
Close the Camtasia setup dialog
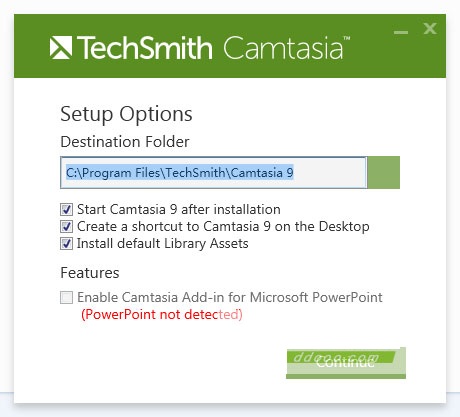pyautogui.click(x=430, y=29)
